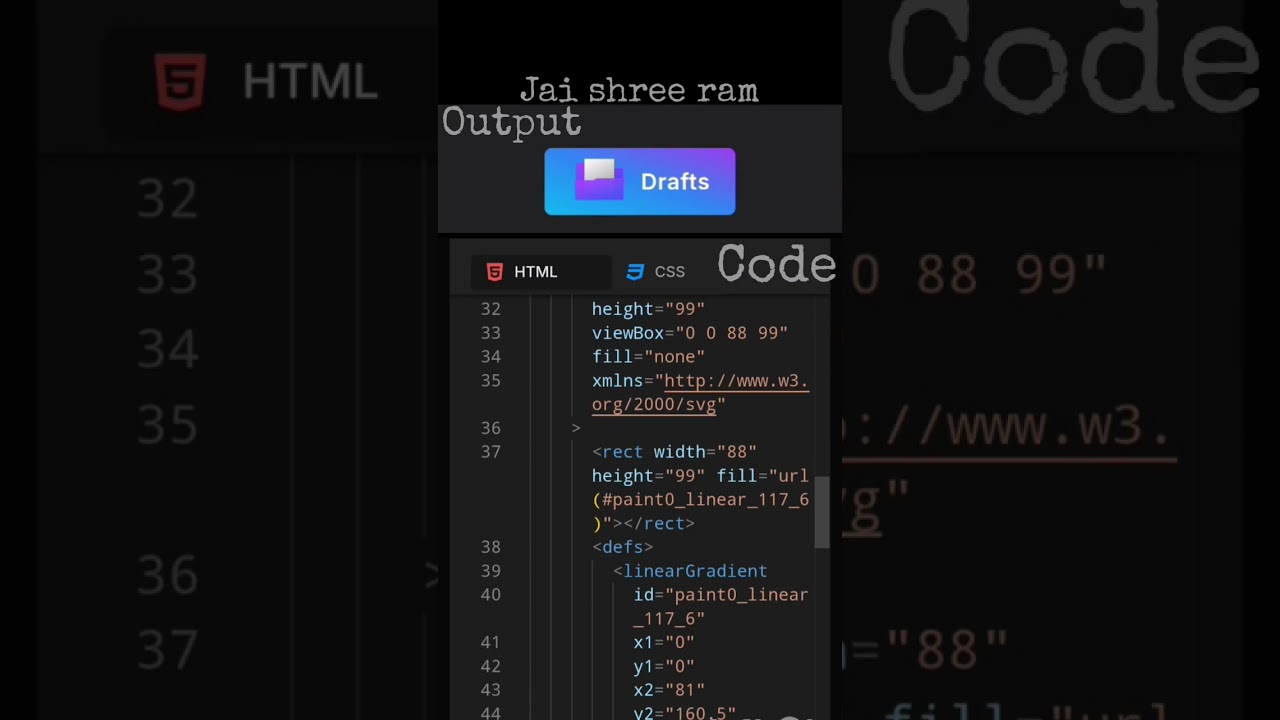Click line number 43 in gutter
This screenshot has width=1280, height=720.
tap(490, 690)
